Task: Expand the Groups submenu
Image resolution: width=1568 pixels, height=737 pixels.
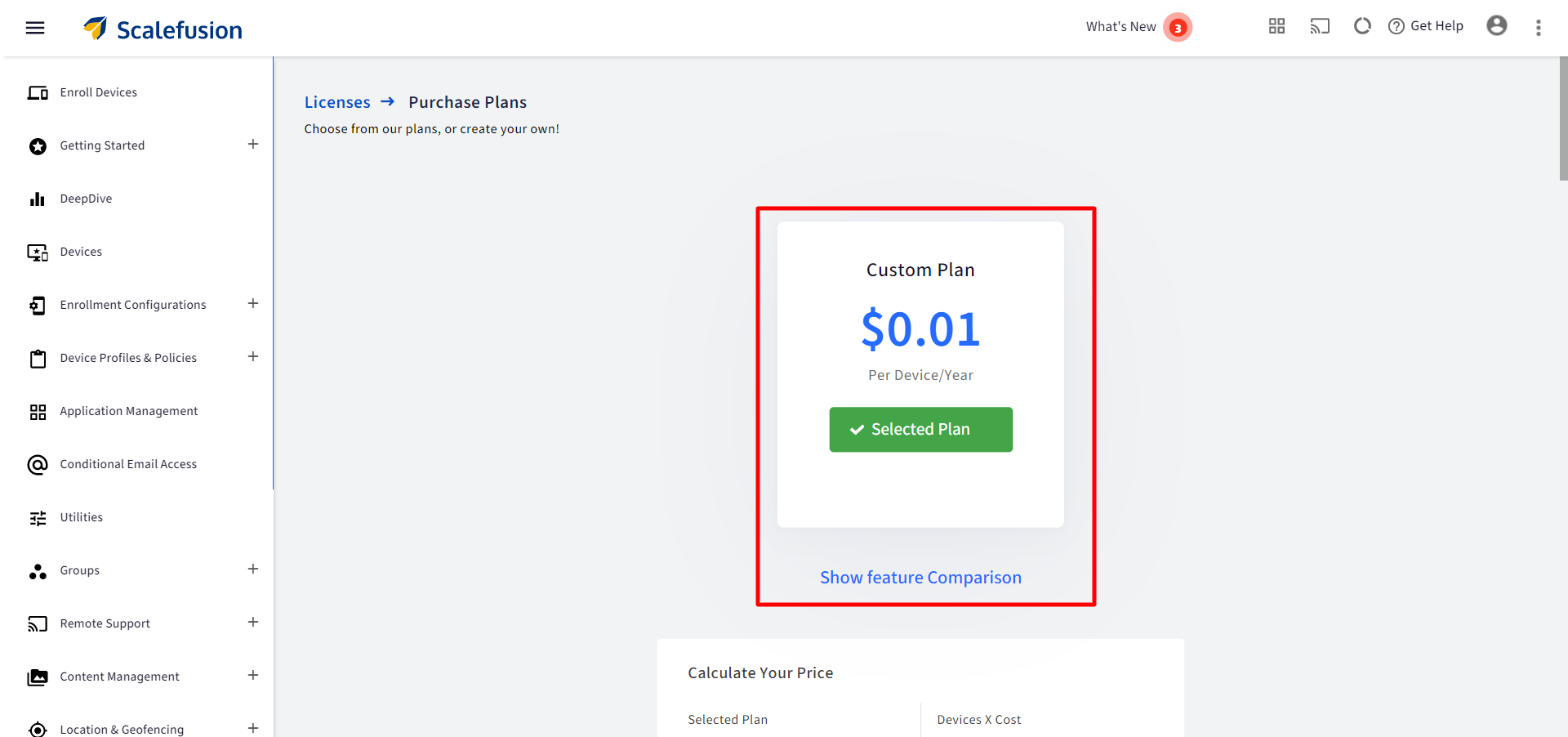Action: pos(253,569)
